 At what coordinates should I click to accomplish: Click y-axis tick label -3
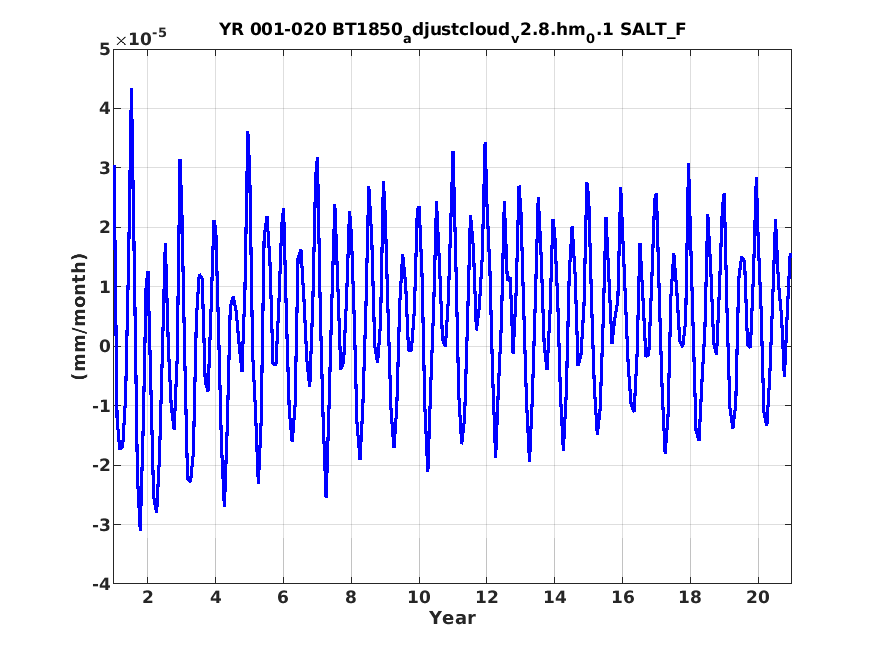pyautogui.click(x=101, y=525)
